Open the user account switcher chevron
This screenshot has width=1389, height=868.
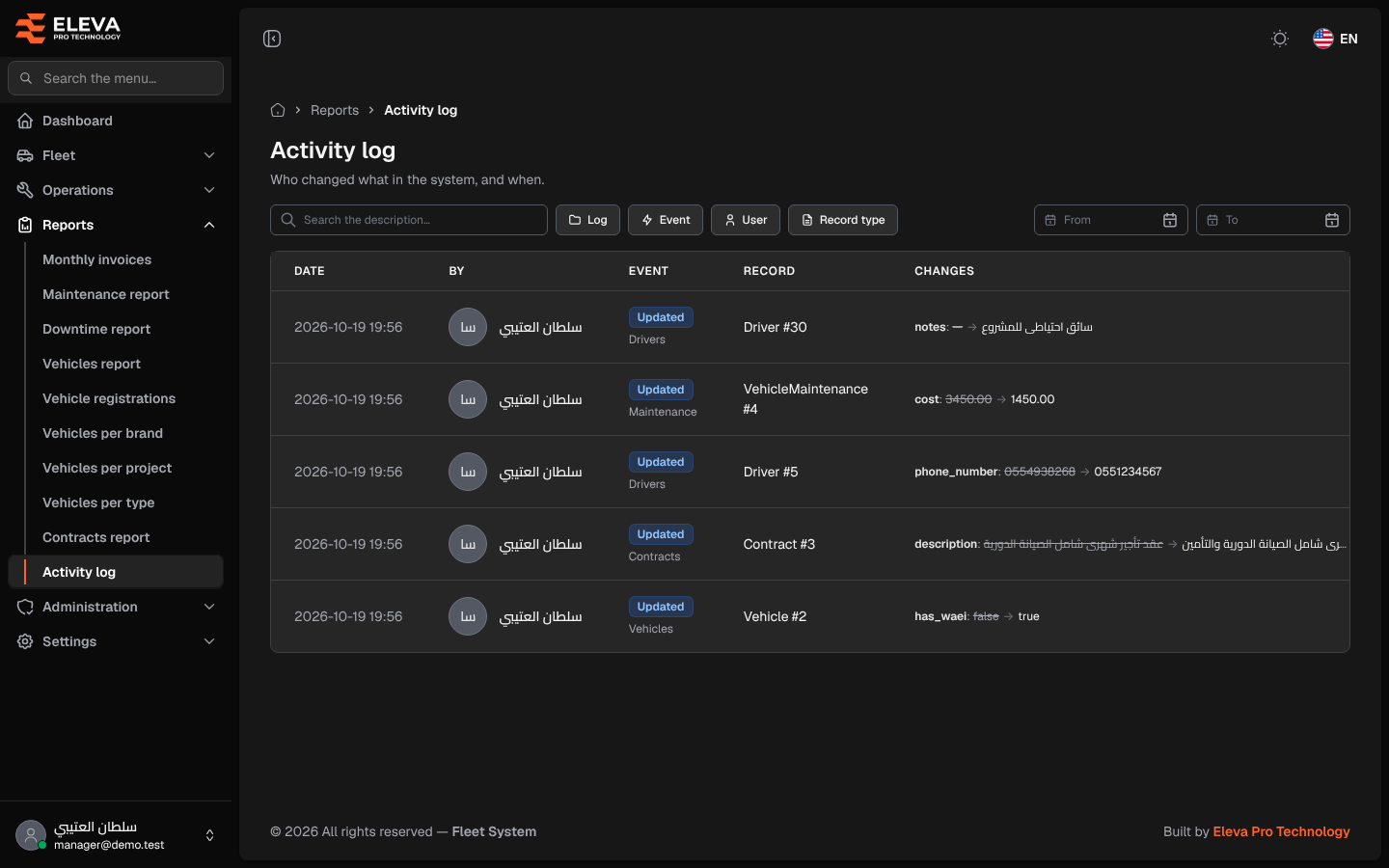coord(210,835)
